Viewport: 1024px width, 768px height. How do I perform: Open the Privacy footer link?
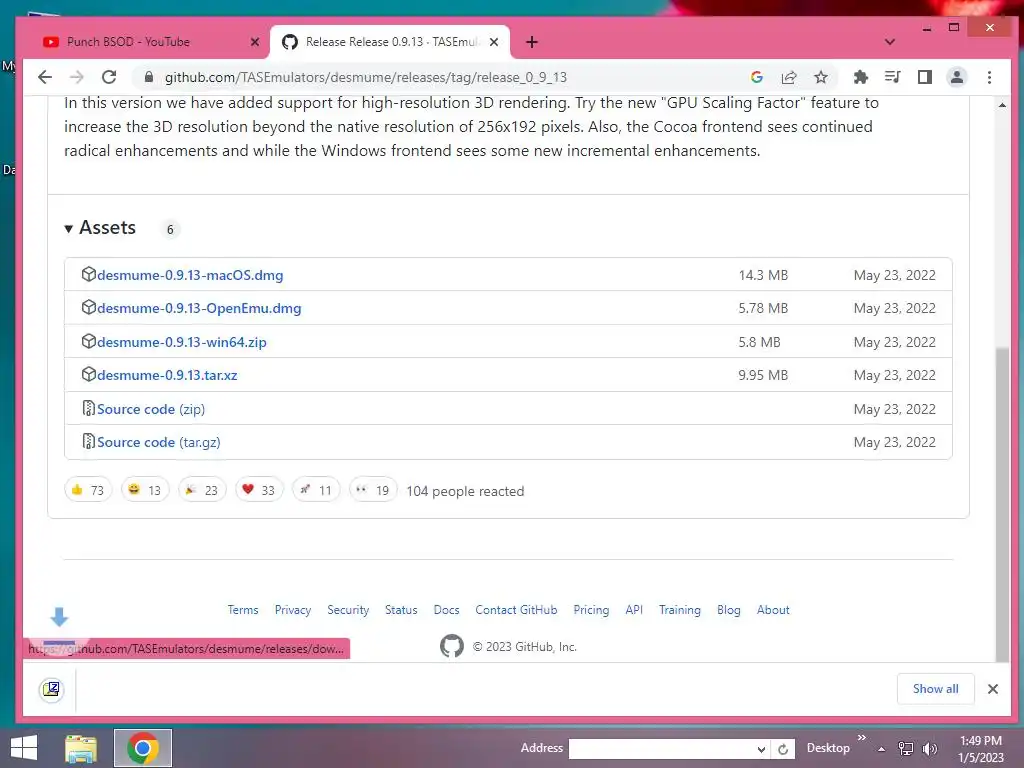(293, 610)
